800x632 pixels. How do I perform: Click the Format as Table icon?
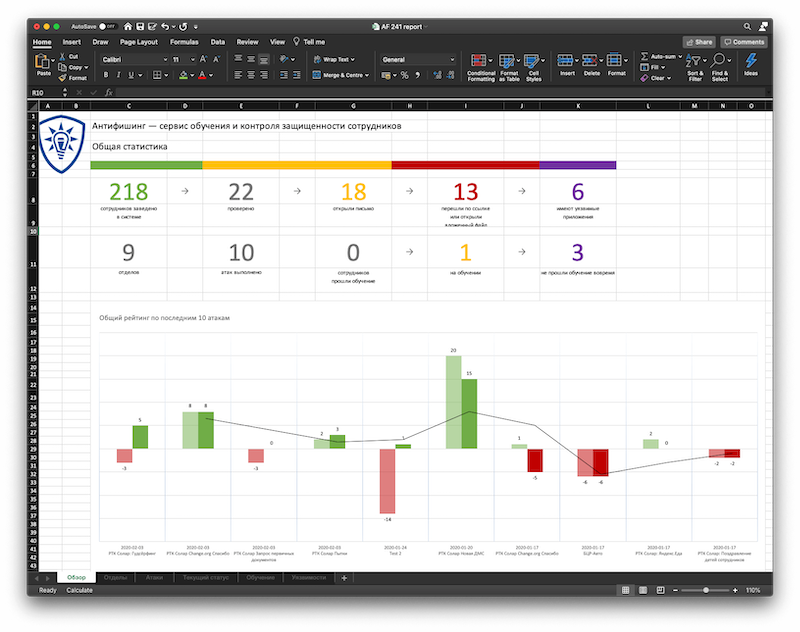tap(508, 61)
